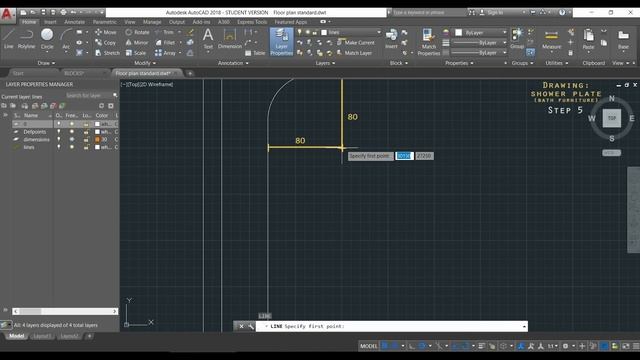640x360 pixels.
Task: Click the Stretch tool
Action: pyautogui.click(x=107, y=53)
